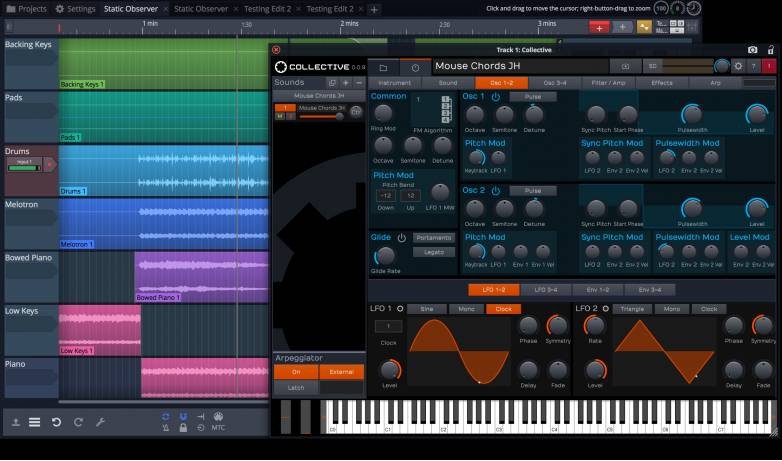This screenshot has width=782, height=461.
Task: Show the LFO 3-4 modulation page
Action: 546,289
